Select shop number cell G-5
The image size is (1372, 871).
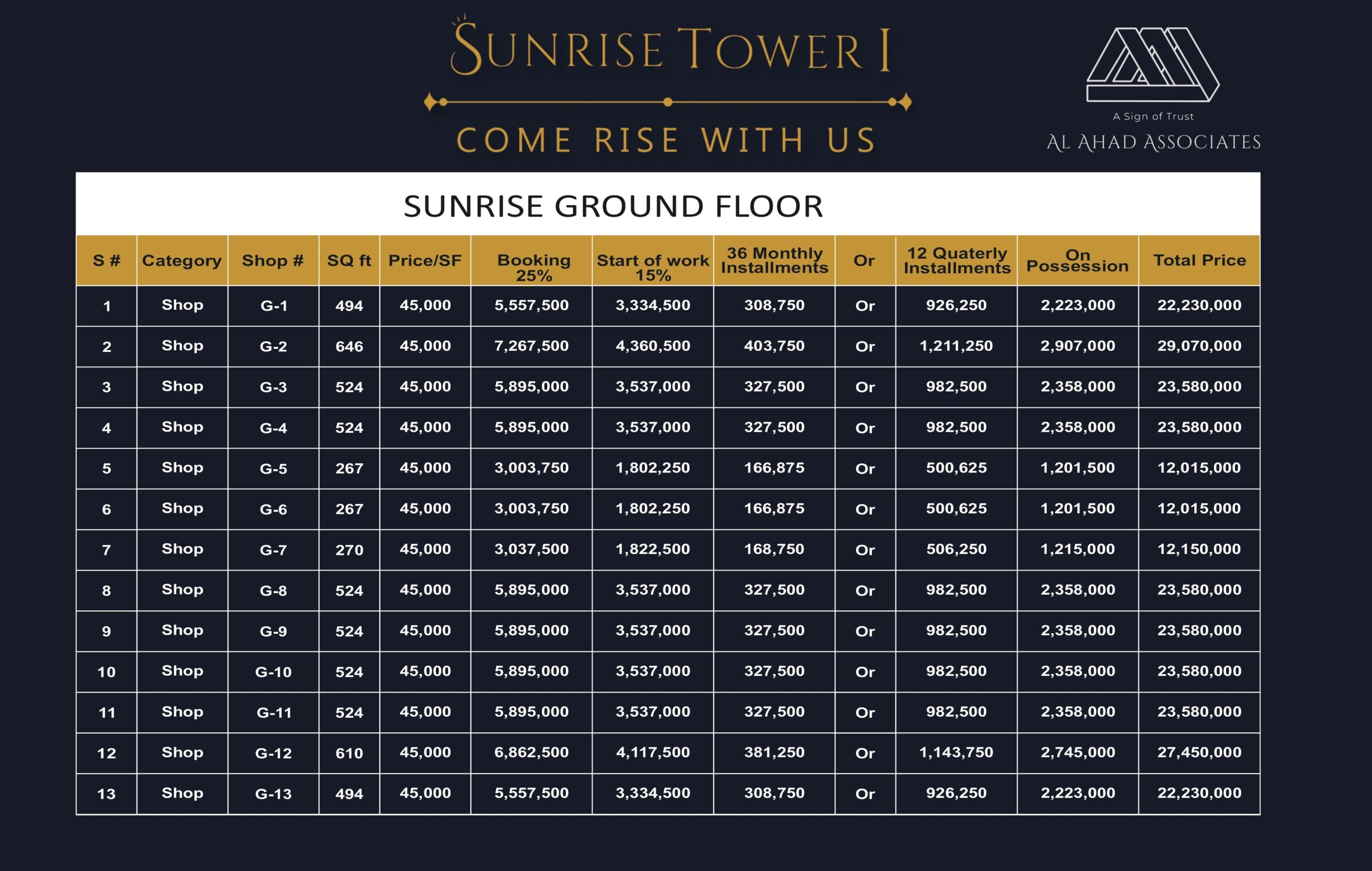pos(273,469)
